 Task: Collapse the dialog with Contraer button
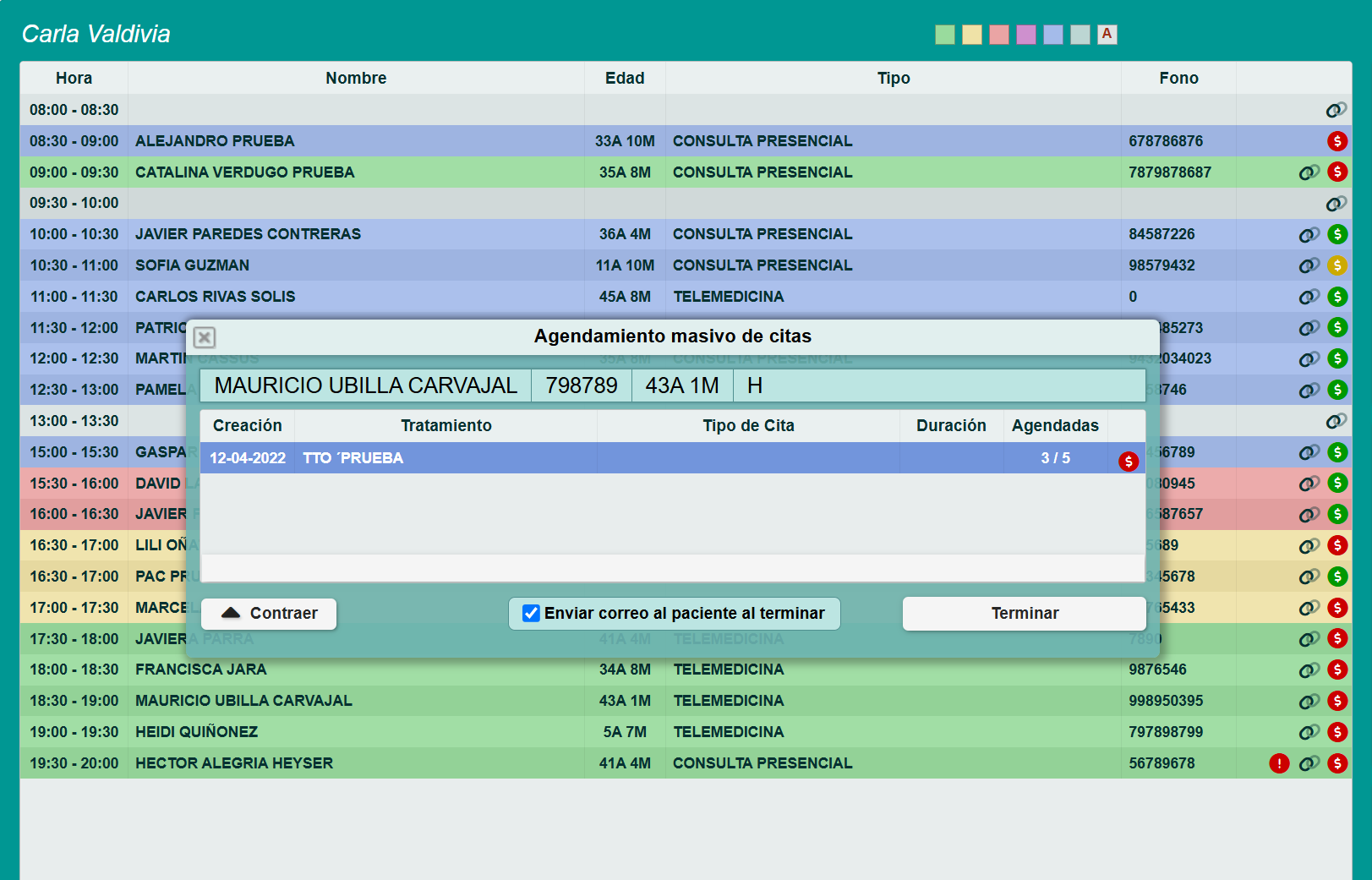tap(270, 614)
